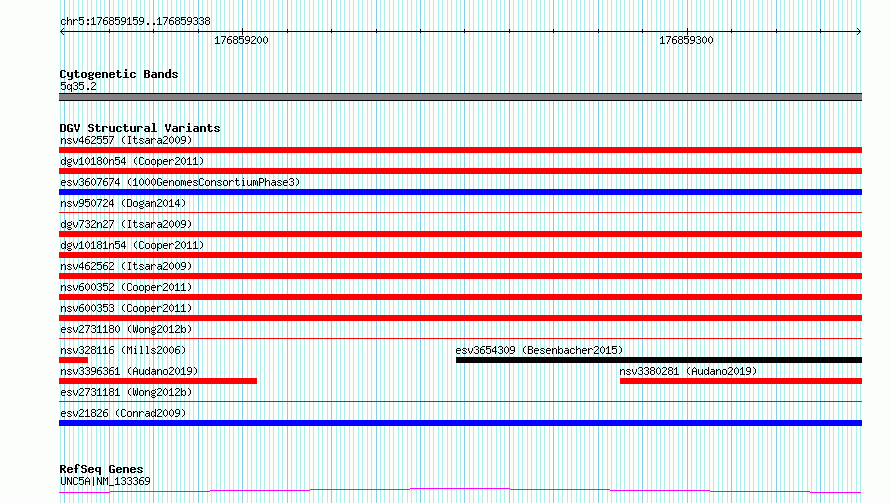The height and width of the screenshot is (503, 890).
Task: Click the red bar under nsv3380281
Action: click(x=741, y=381)
